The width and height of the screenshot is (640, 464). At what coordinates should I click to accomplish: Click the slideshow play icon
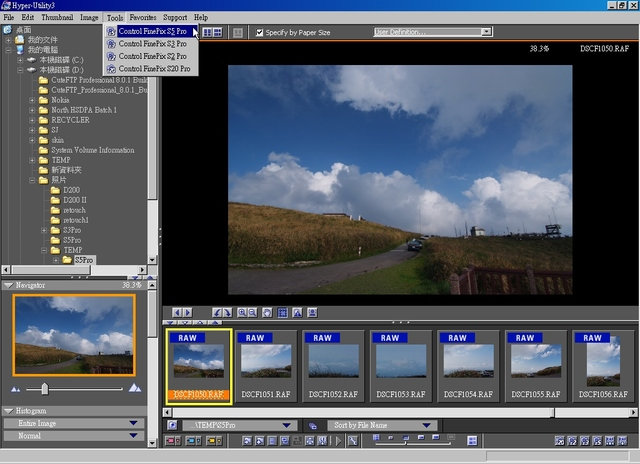pos(338,441)
